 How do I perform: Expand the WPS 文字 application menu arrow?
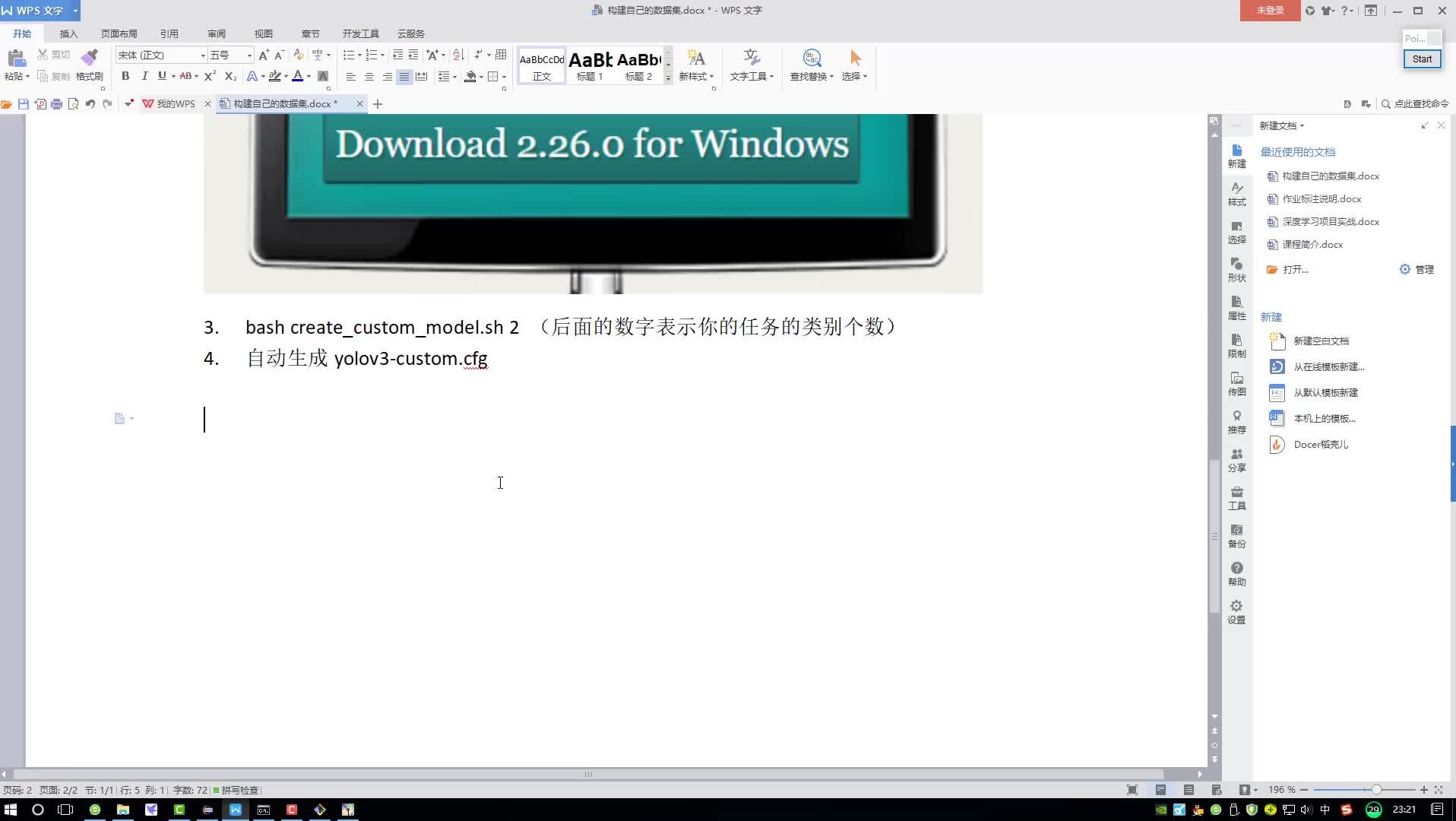tap(75, 11)
